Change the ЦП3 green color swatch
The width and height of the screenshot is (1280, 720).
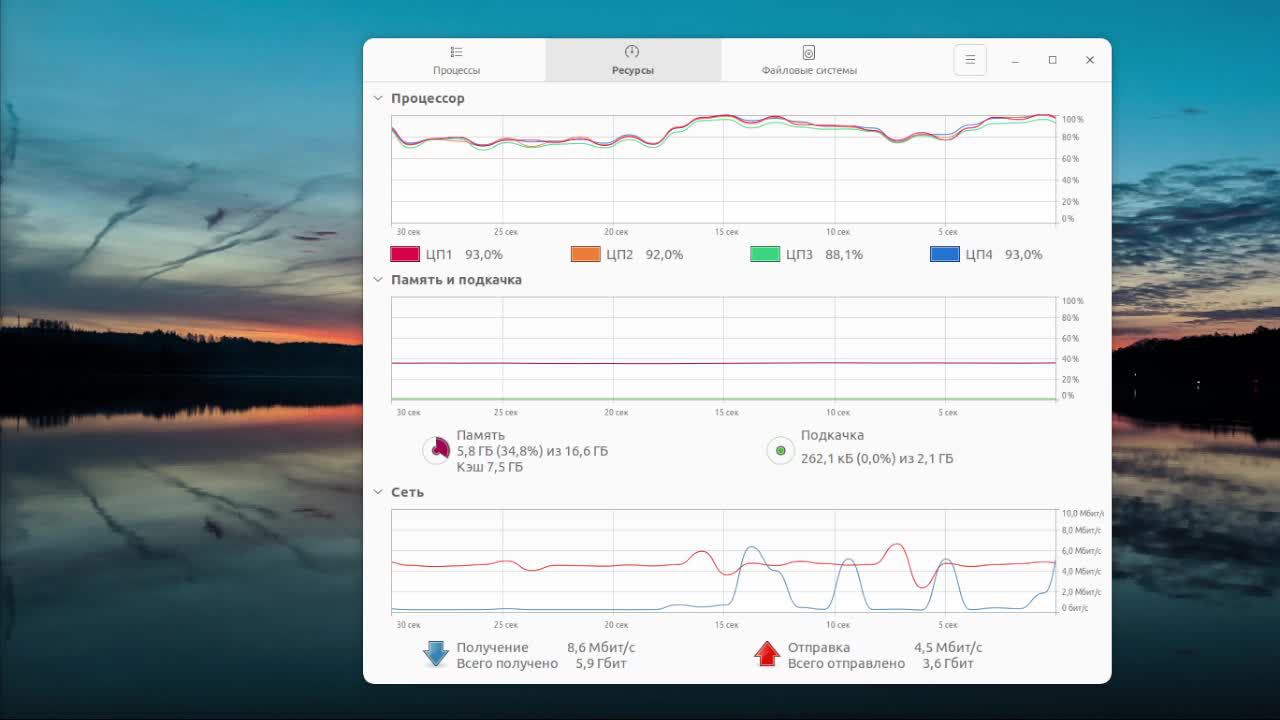765,254
